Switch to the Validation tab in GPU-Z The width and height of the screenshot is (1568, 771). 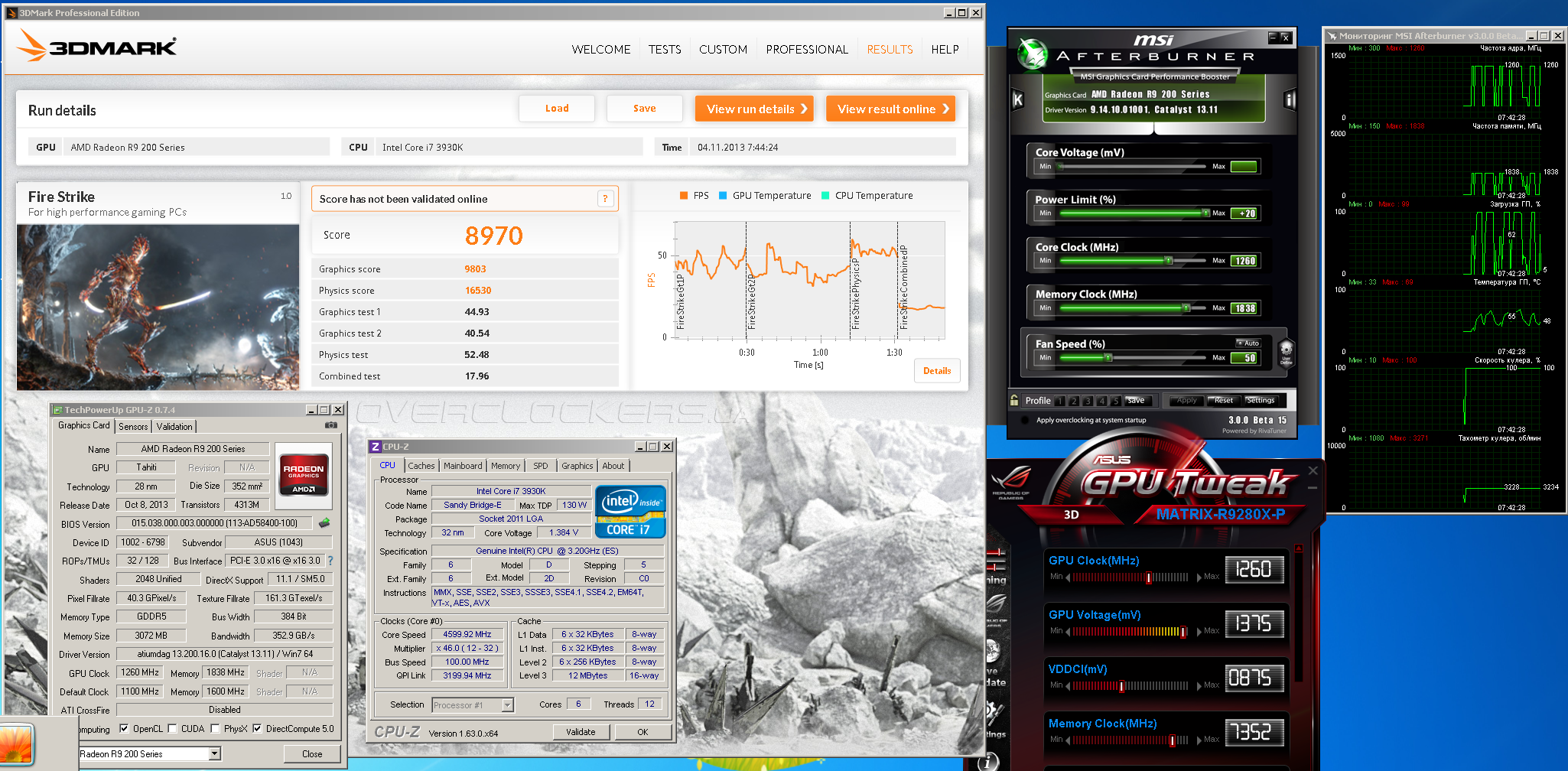pyautogui.click(x=174, y=427)
